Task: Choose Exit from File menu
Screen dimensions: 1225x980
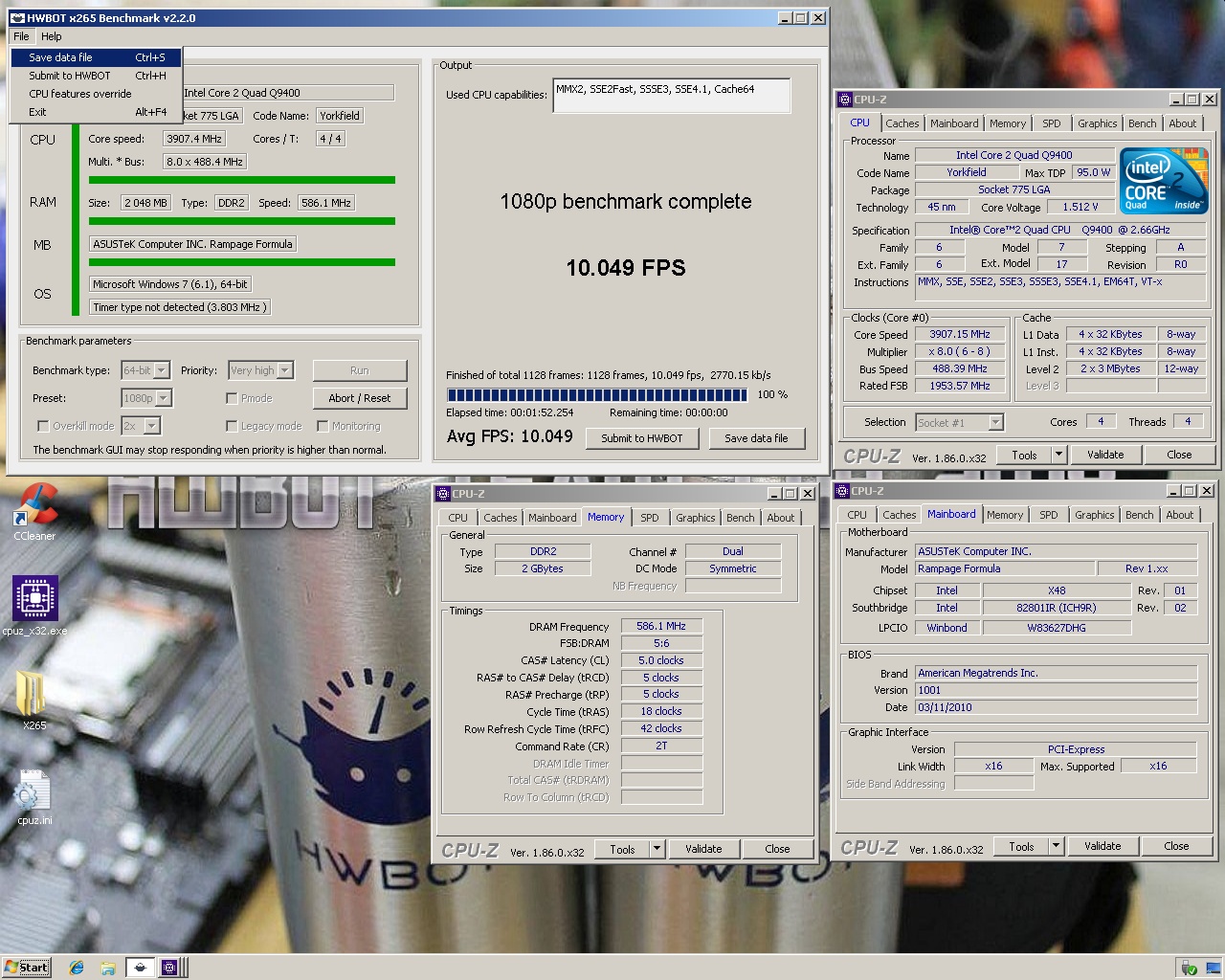Action: point(96,112)
